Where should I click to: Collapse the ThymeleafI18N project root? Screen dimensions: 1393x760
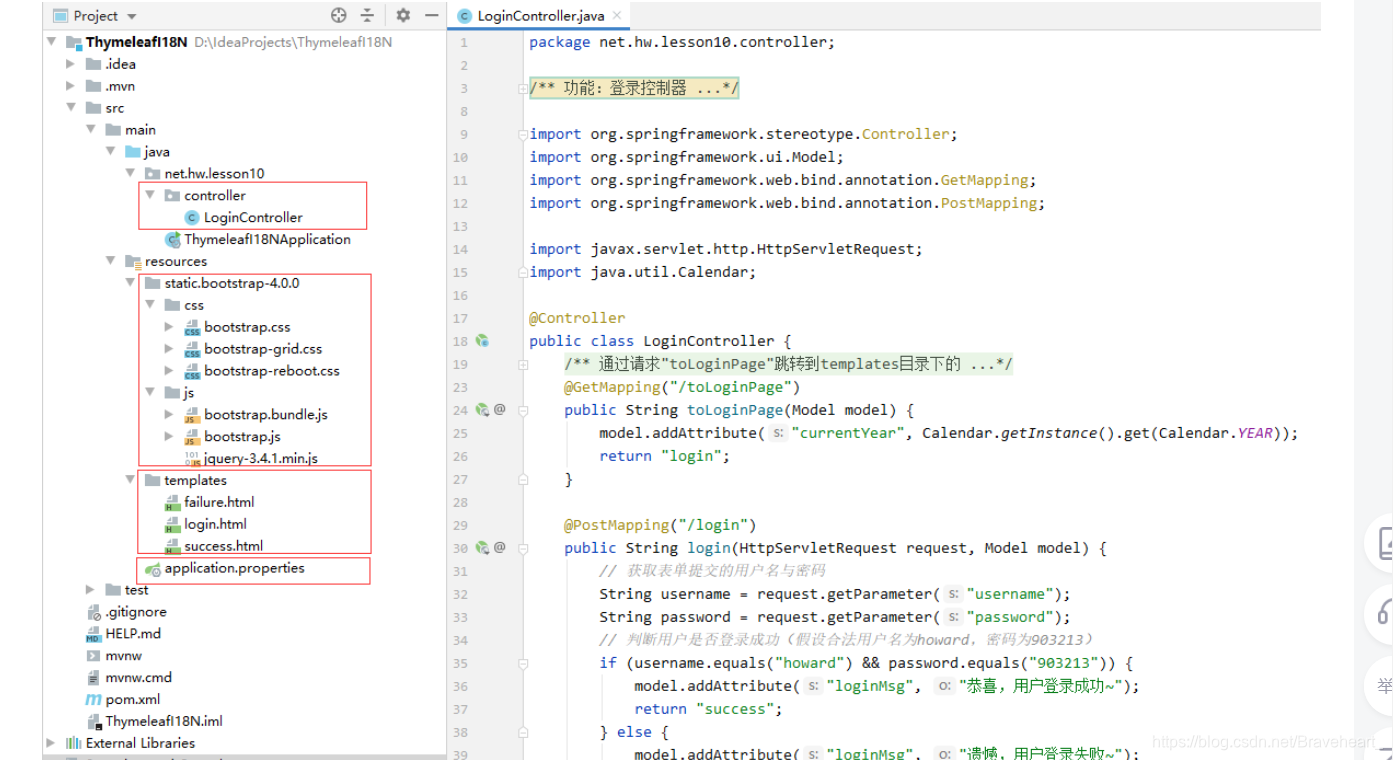click(51, 42)
